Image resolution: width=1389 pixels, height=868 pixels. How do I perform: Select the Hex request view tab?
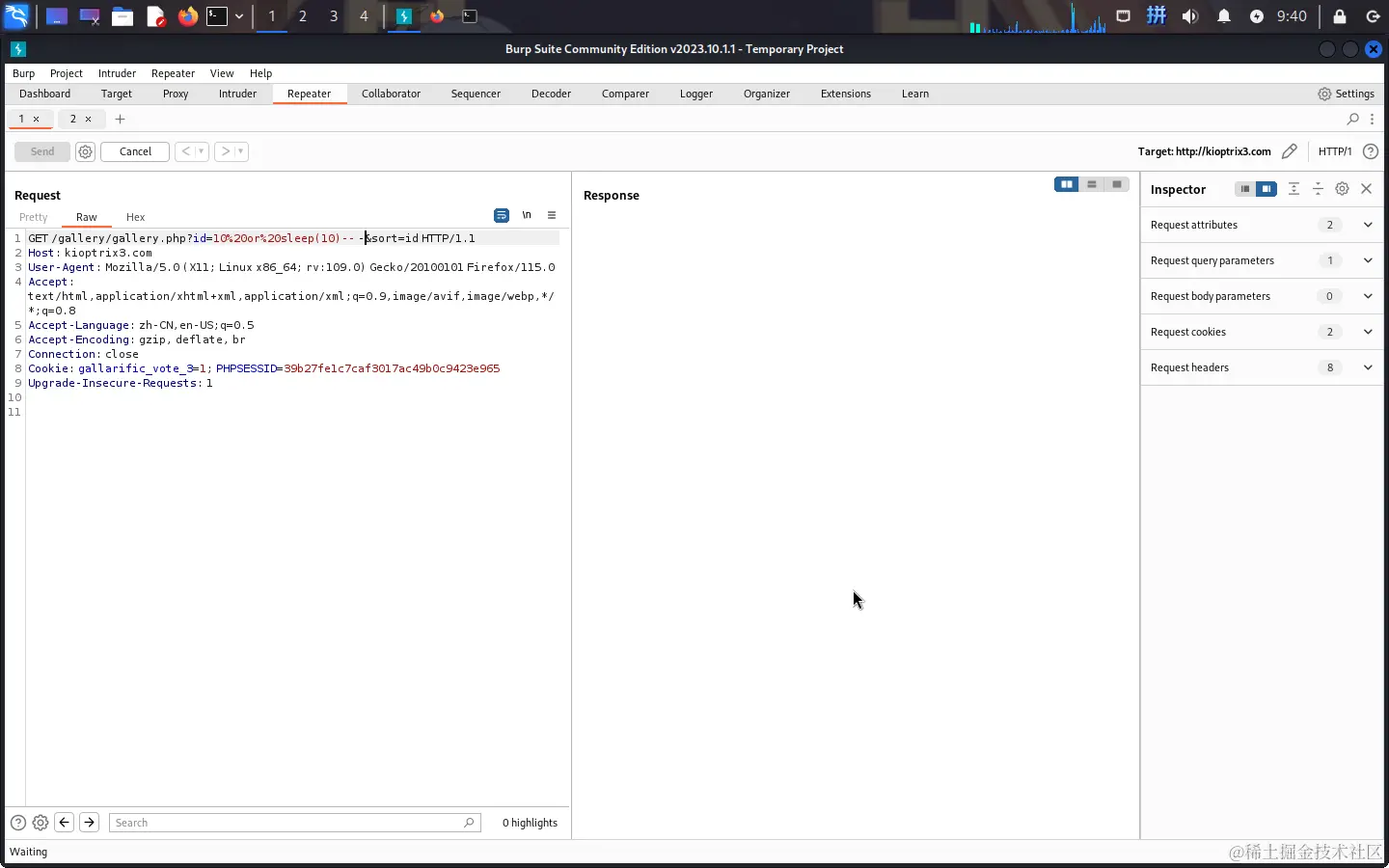(135, 217)
